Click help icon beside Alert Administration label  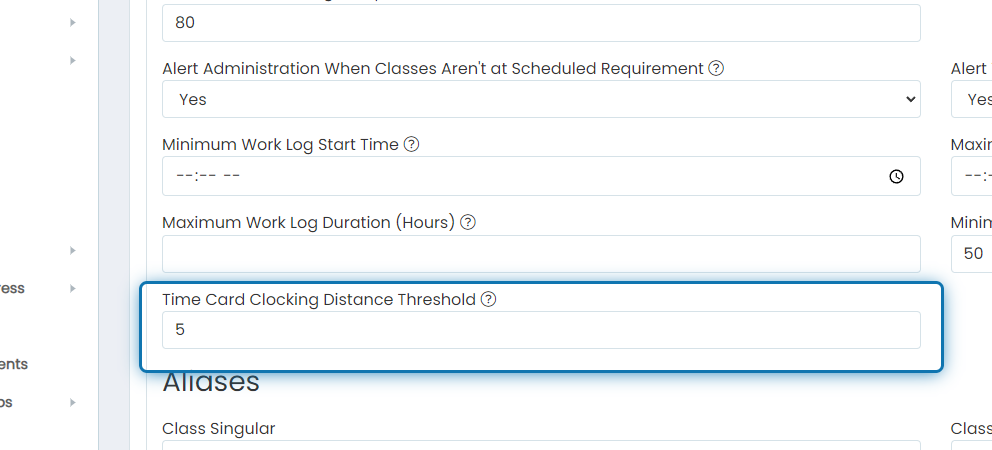(x=716, y=68)
